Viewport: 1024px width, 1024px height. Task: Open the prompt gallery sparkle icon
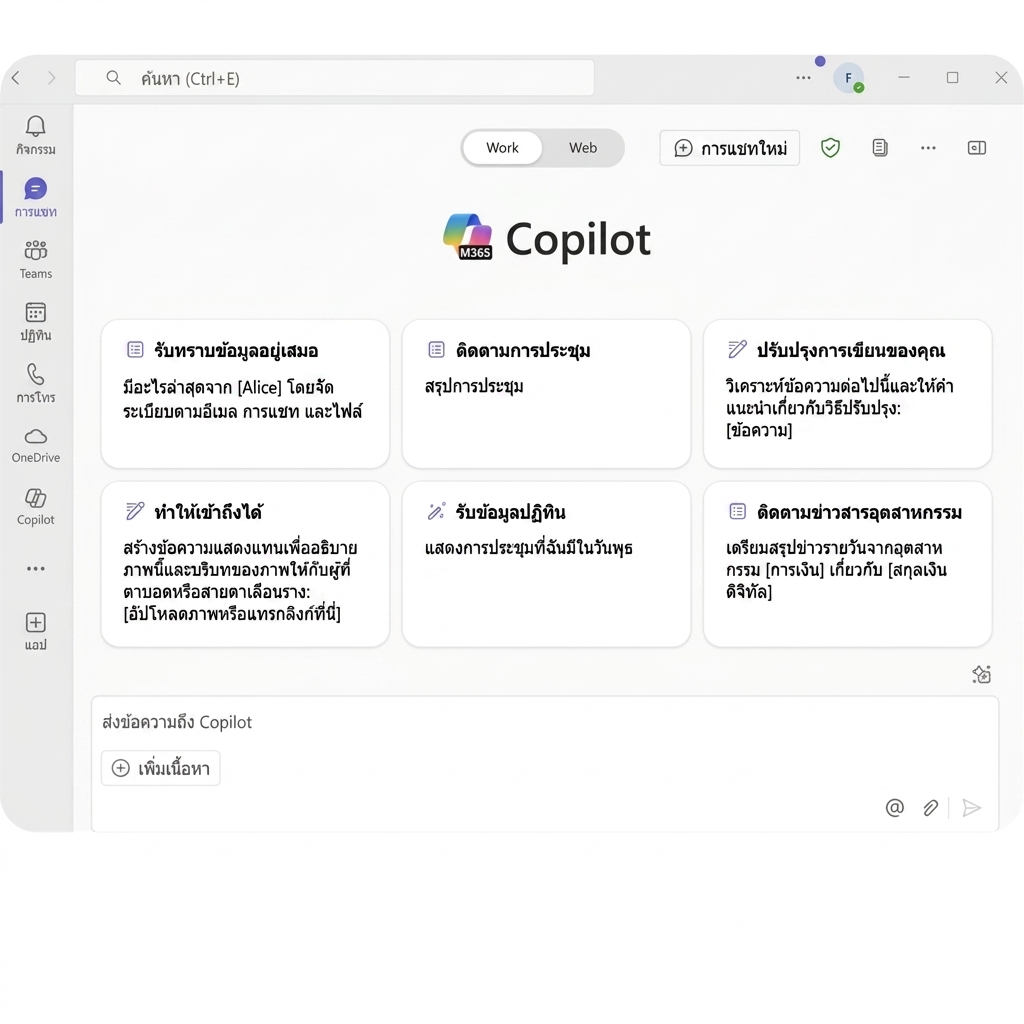981,674
